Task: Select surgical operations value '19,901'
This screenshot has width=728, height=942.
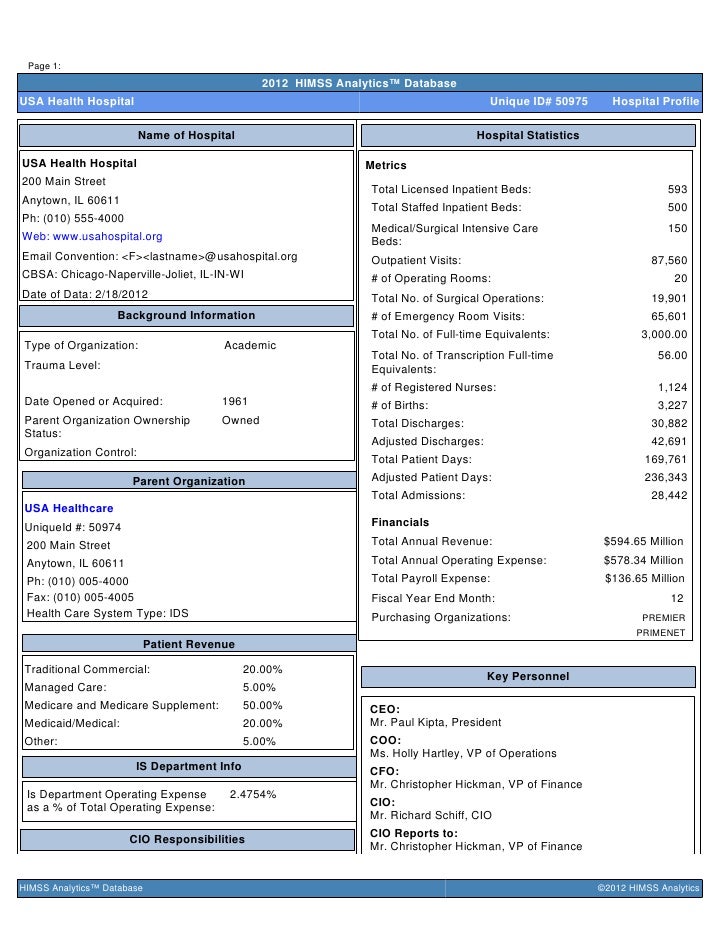Action: [x=669, y=299]
